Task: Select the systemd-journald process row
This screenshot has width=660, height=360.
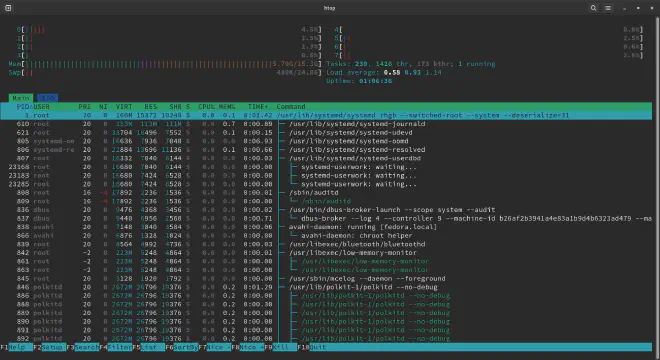Action: (326, 124)
